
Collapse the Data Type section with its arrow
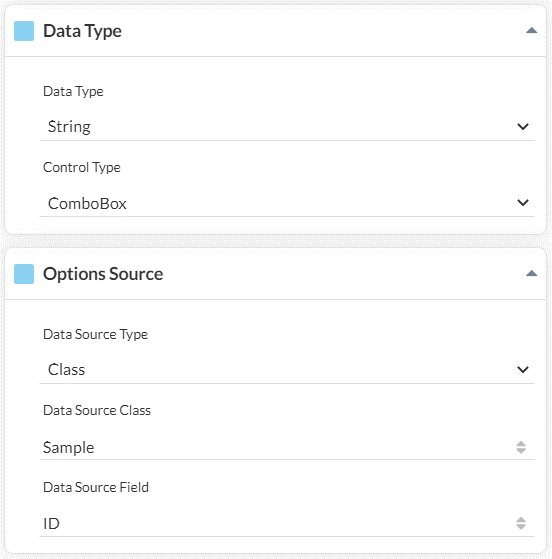[x=531, y=30]
